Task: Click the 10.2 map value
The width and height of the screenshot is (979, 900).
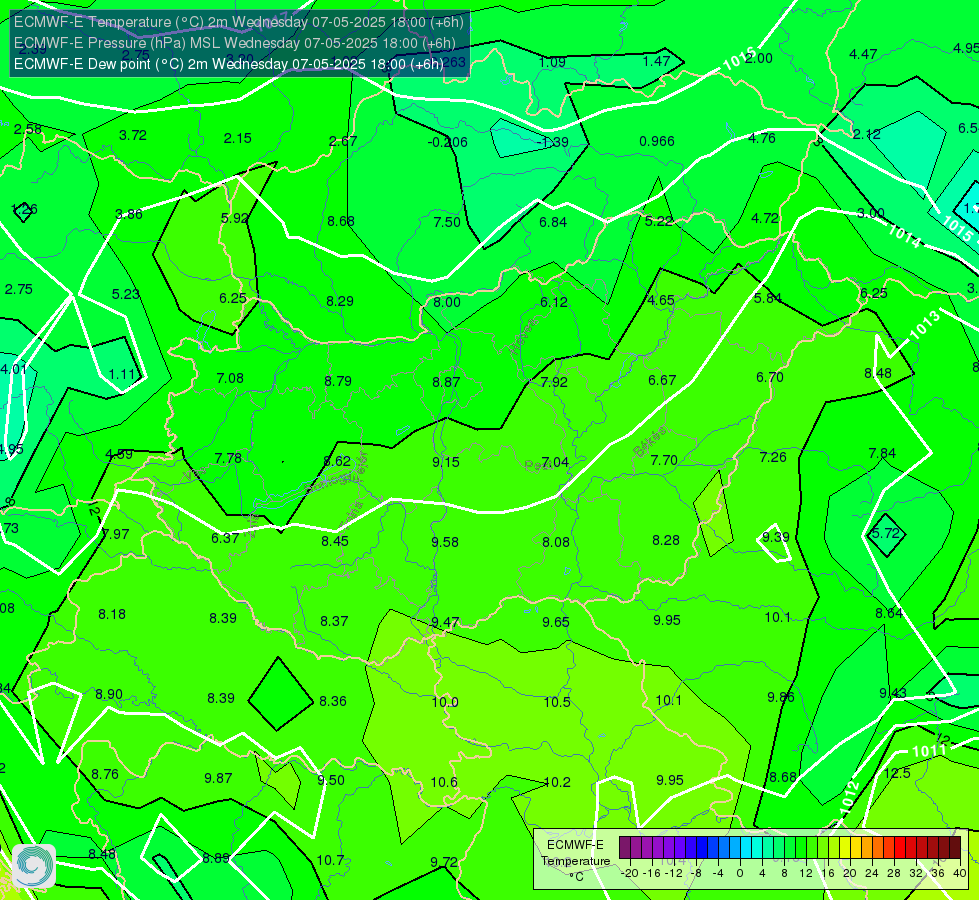Action: (x=557, y=782)
